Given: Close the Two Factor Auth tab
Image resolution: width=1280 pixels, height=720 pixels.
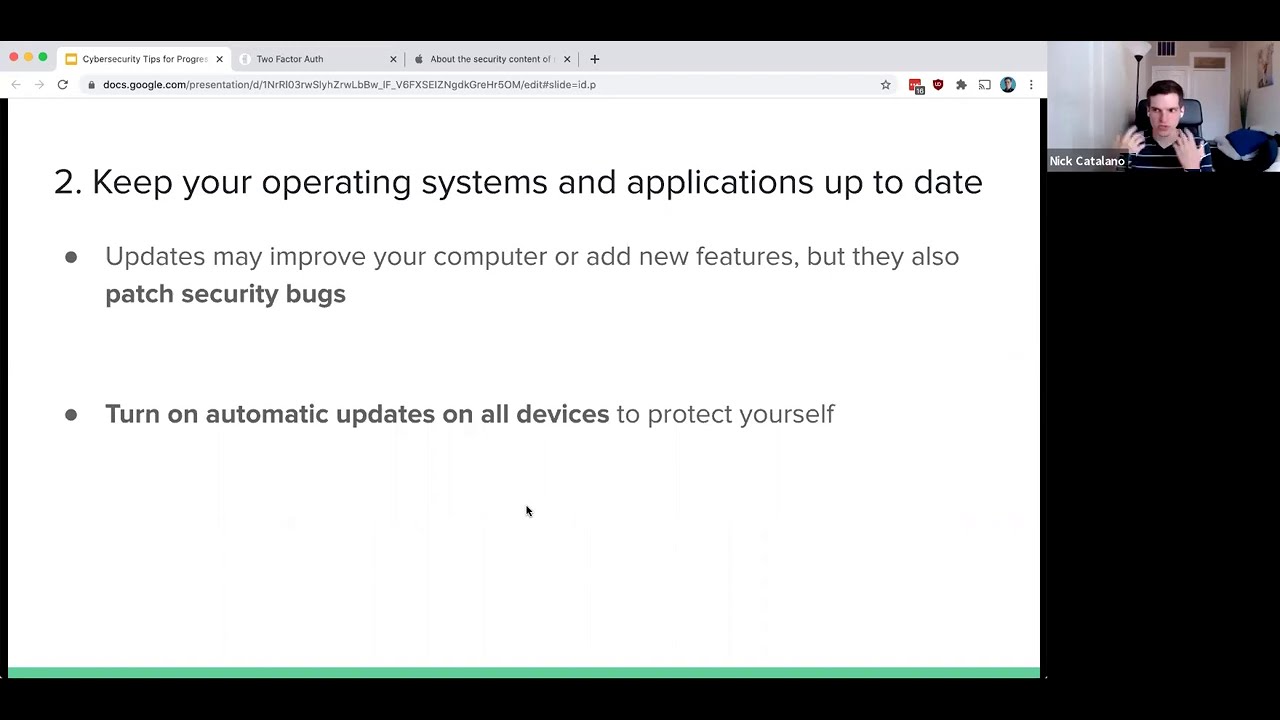Looking at the screenshot, I should (x=393, y=59).
